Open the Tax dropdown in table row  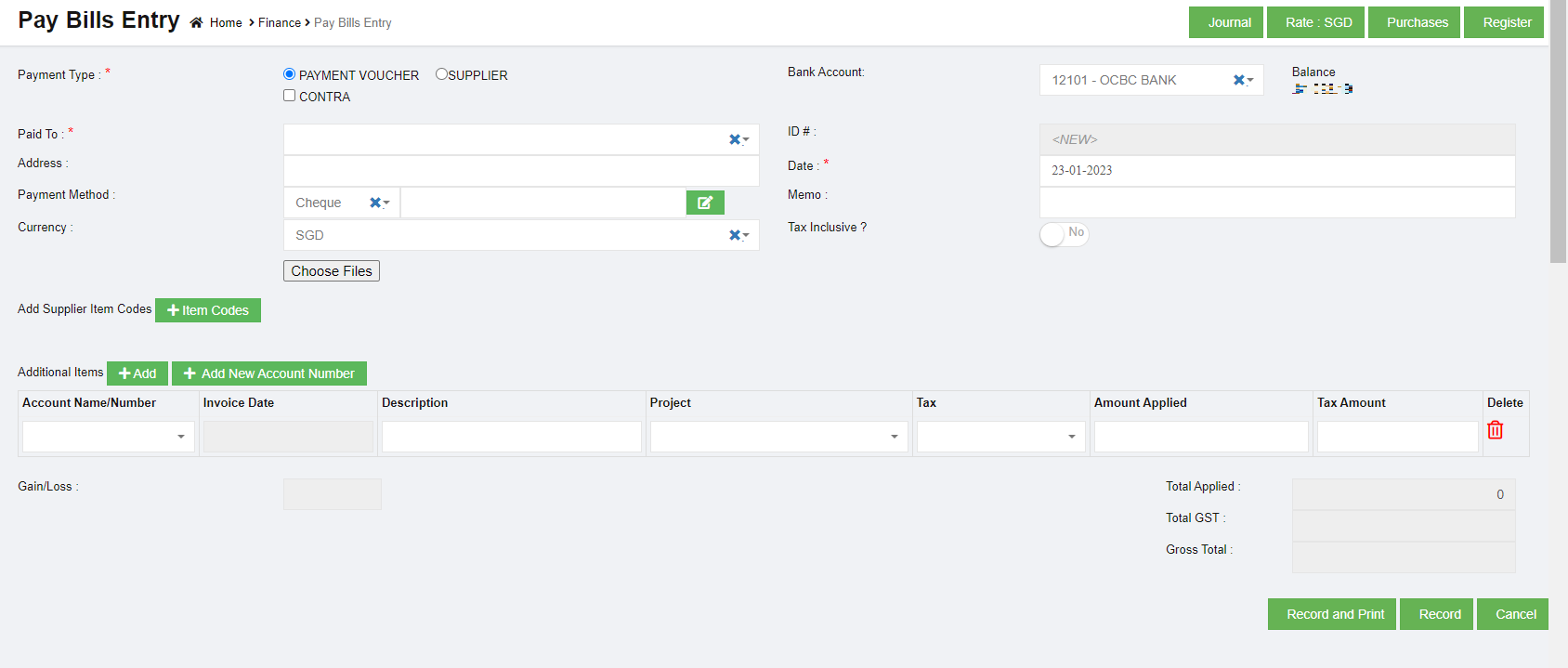[1000, 437]
